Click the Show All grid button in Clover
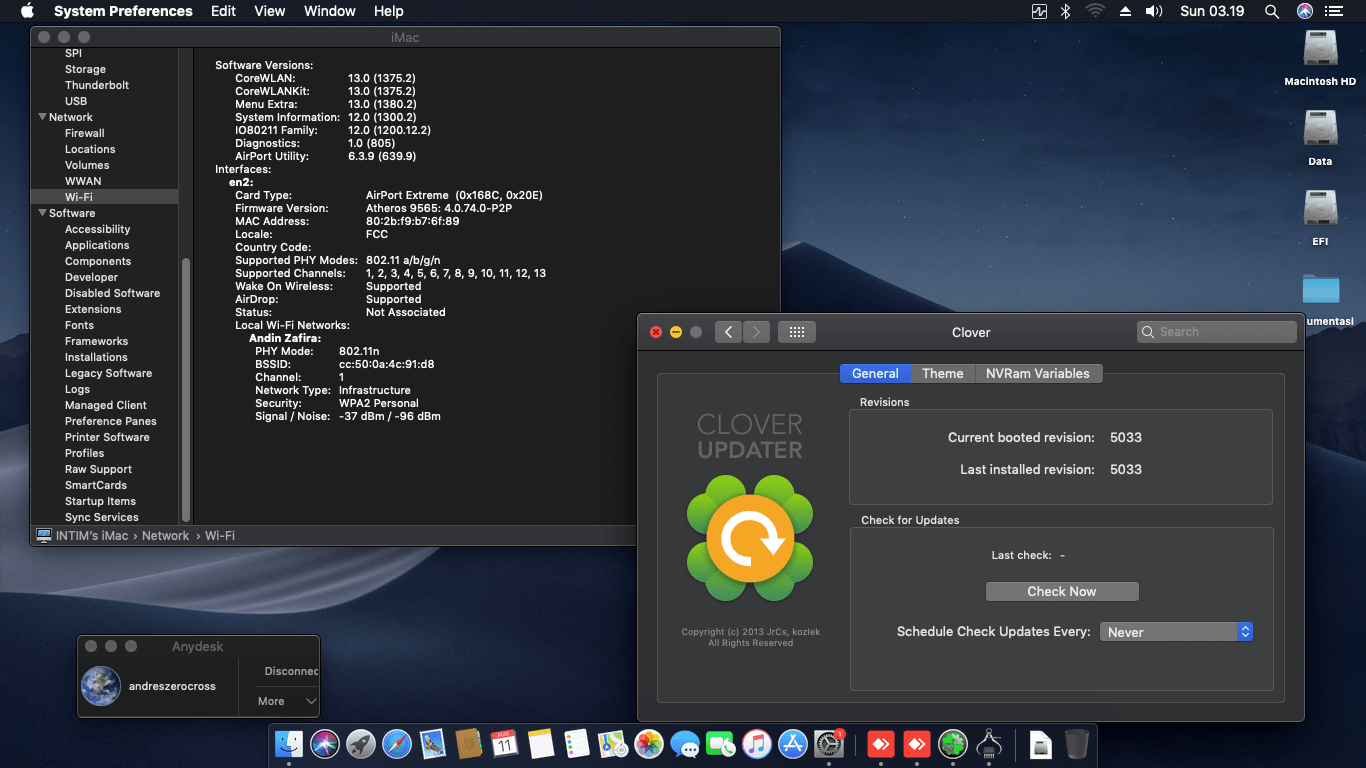 [796, 332]
